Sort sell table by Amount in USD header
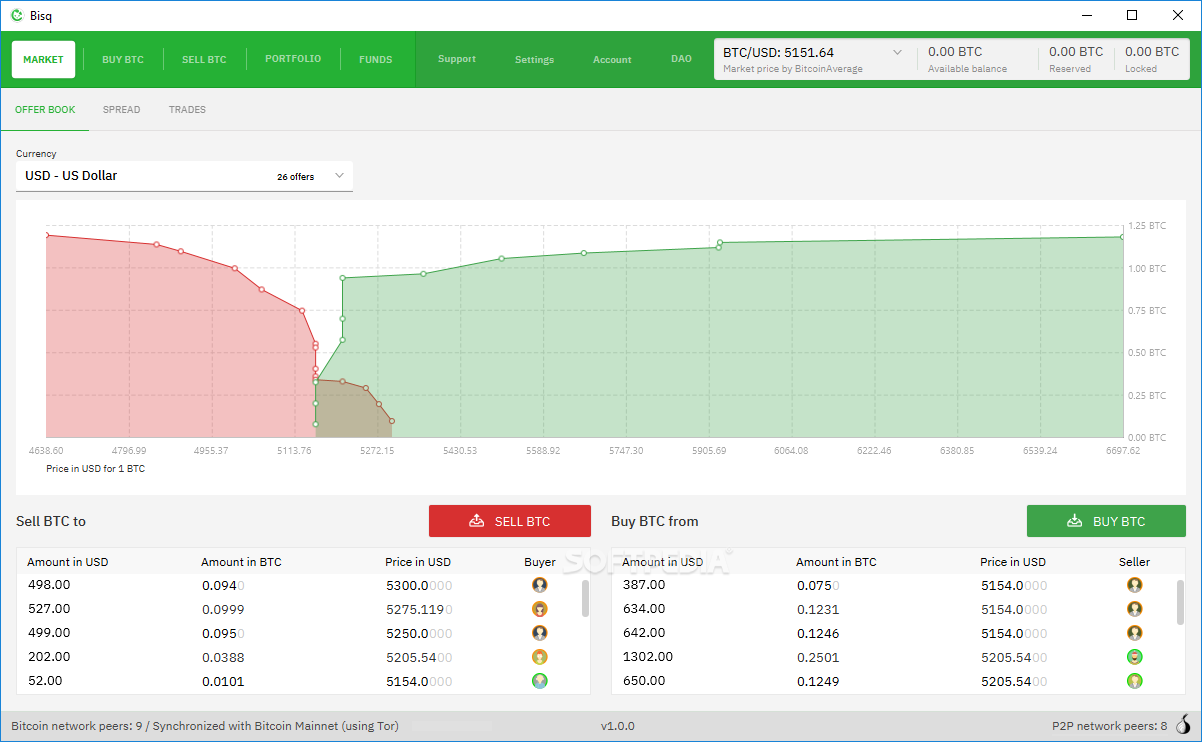 point(67,562)
